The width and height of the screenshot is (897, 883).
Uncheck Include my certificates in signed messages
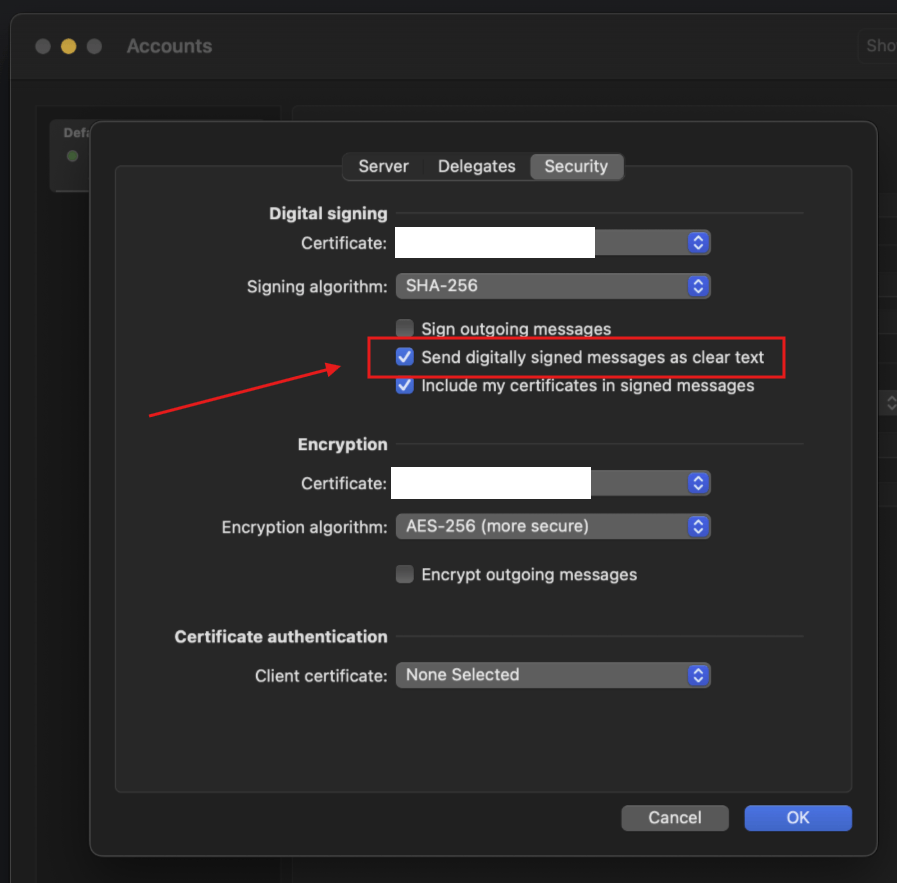click(x=404, y=385)
